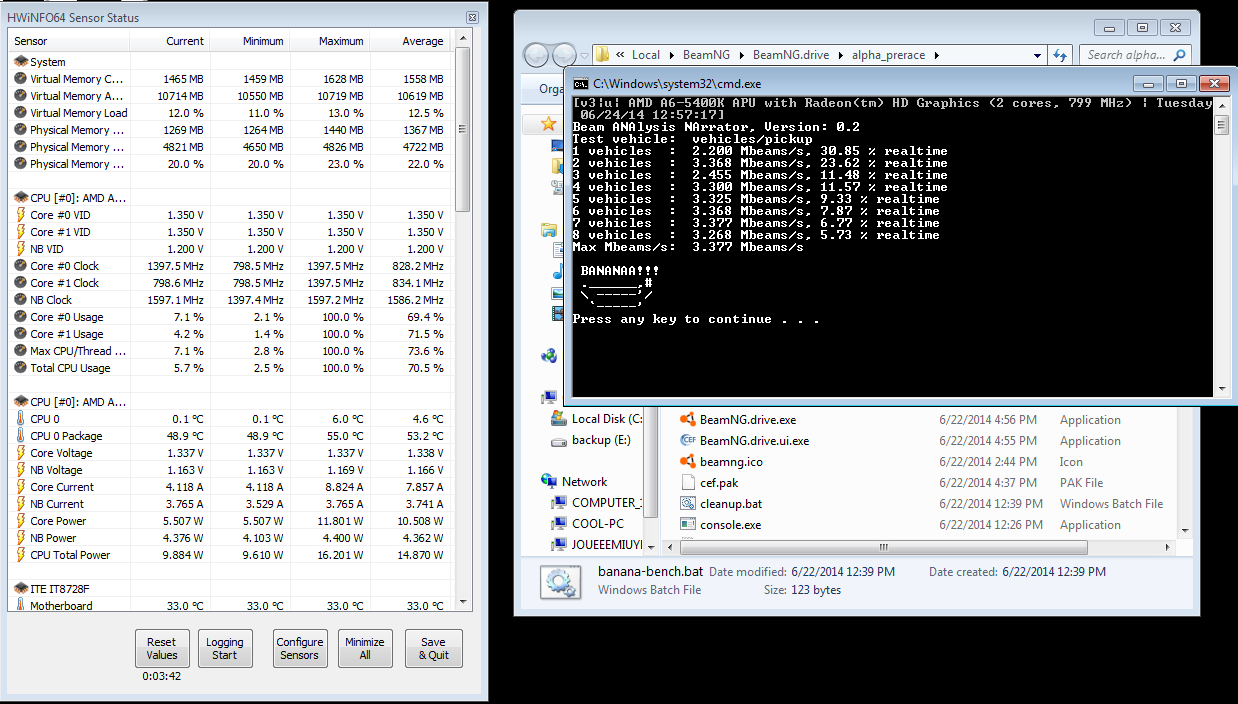Click the Reset Values button in HWiNFO

tap(162, 648)
